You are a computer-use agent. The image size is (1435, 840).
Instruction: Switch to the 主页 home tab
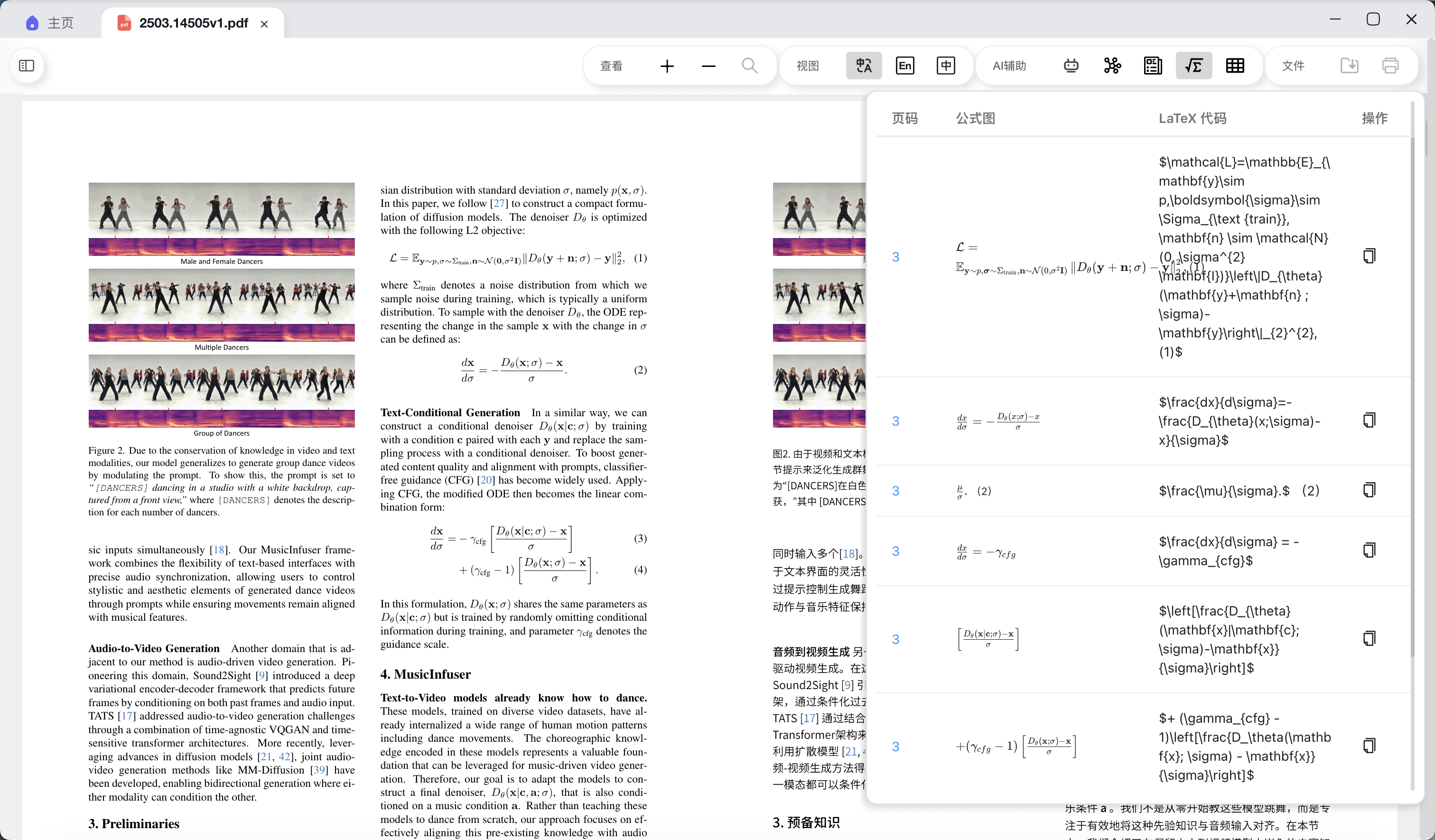point(50,23)
